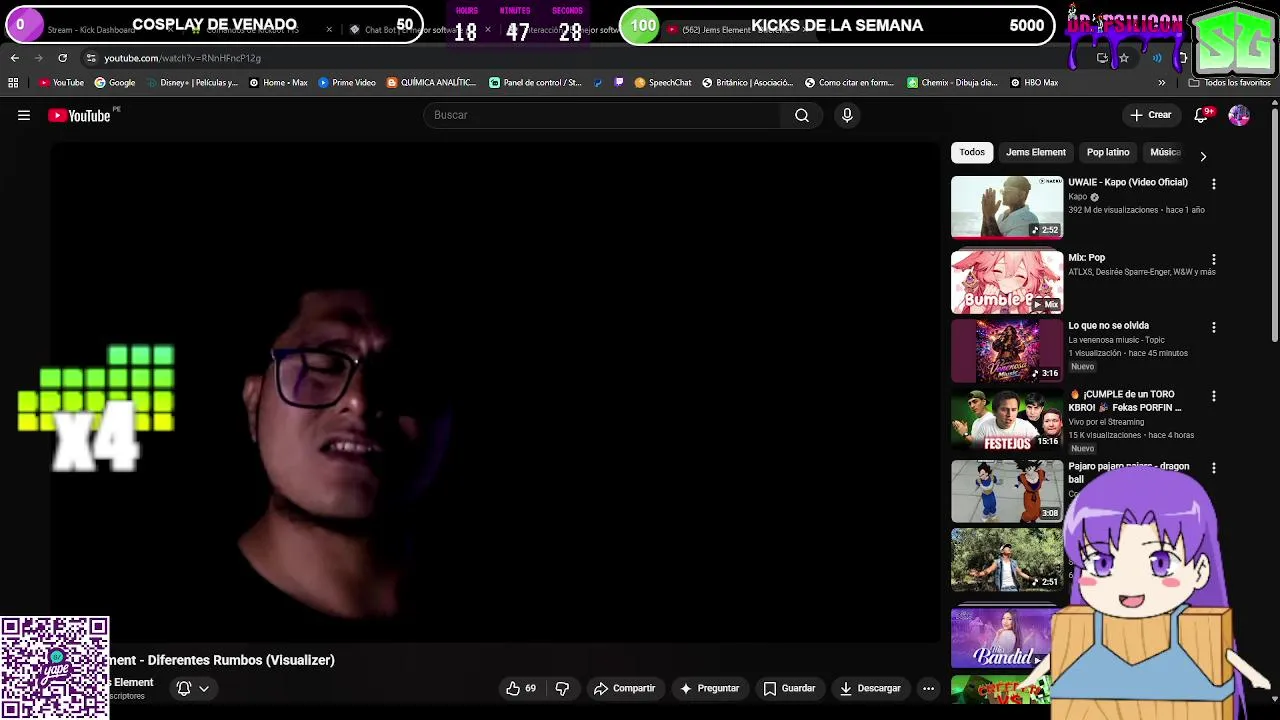Open the Británico bookmark
Screen dimensions: 1280x720
click(x=748, y=83)
